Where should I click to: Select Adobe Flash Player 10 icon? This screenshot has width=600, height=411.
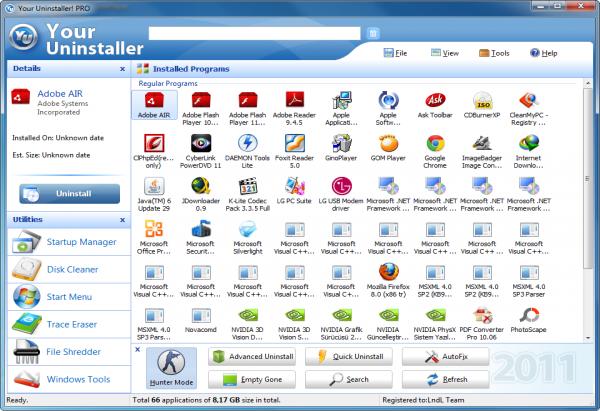(201, 109)
